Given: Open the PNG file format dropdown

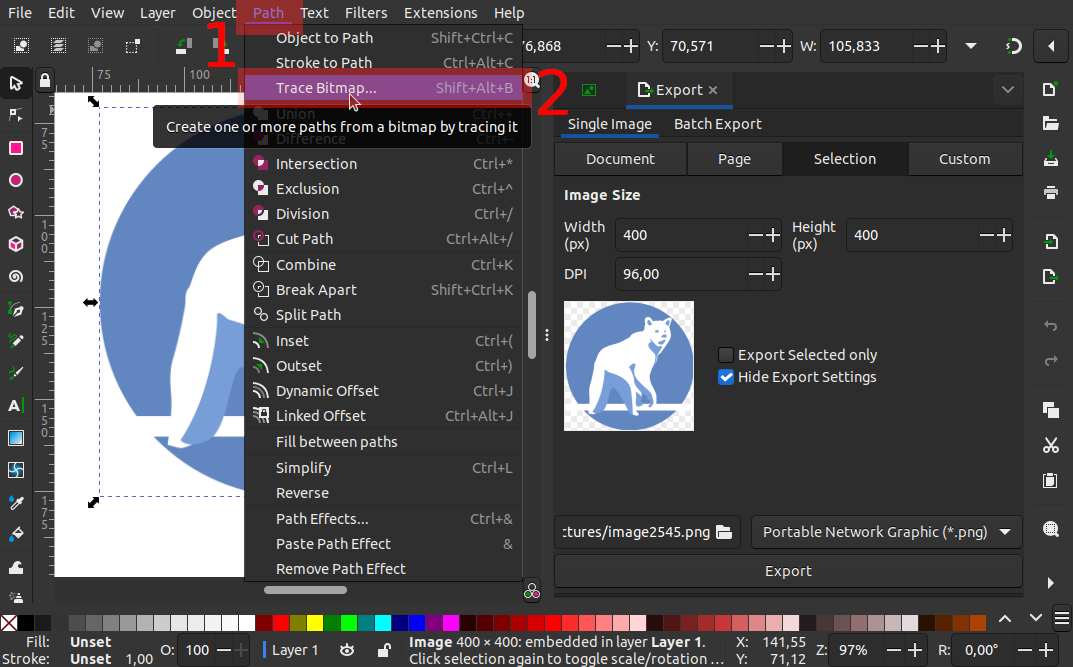Looking at the screenshot, I should tap(886, 532).
